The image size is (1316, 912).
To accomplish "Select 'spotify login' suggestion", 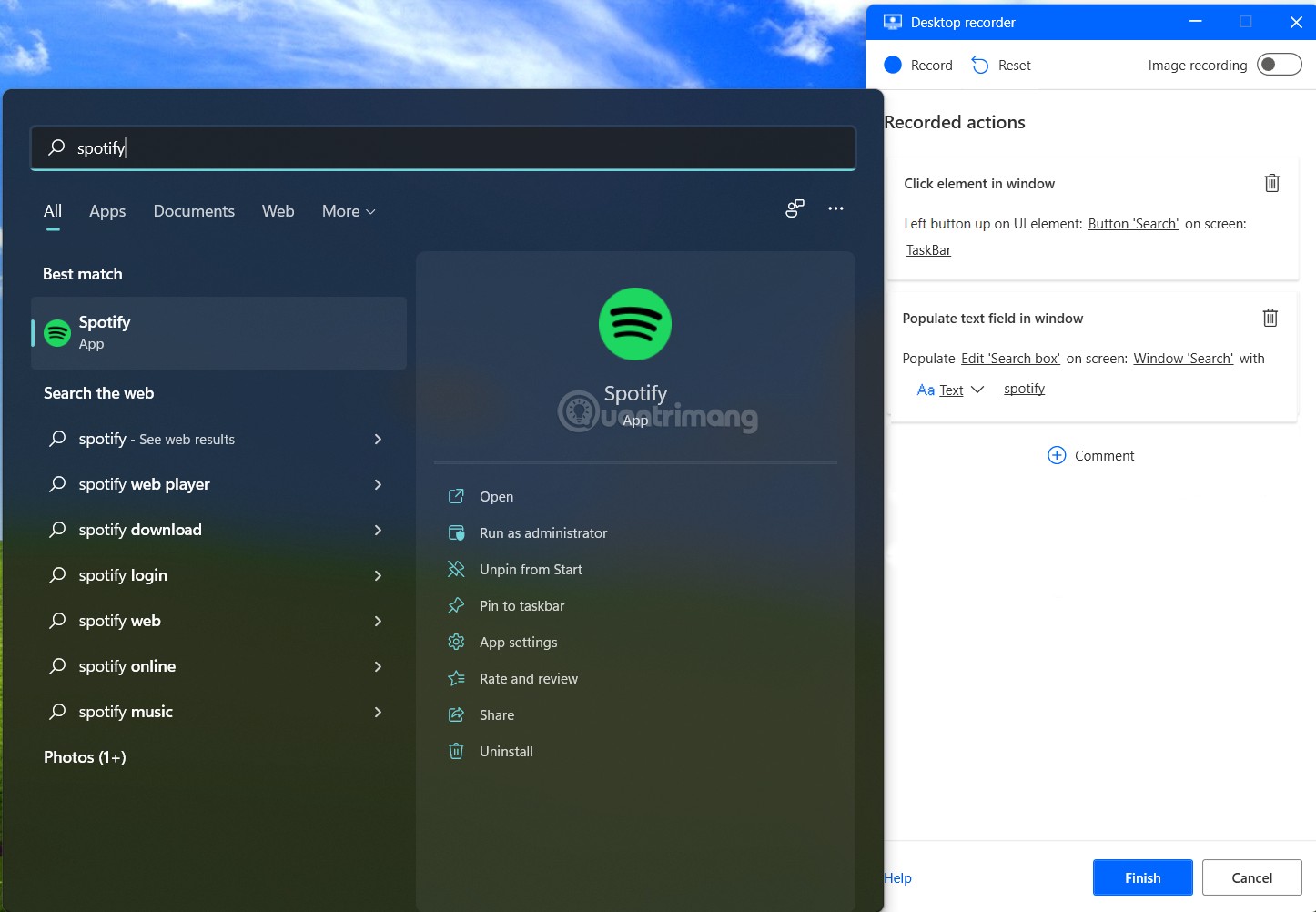I will (218, 575).
